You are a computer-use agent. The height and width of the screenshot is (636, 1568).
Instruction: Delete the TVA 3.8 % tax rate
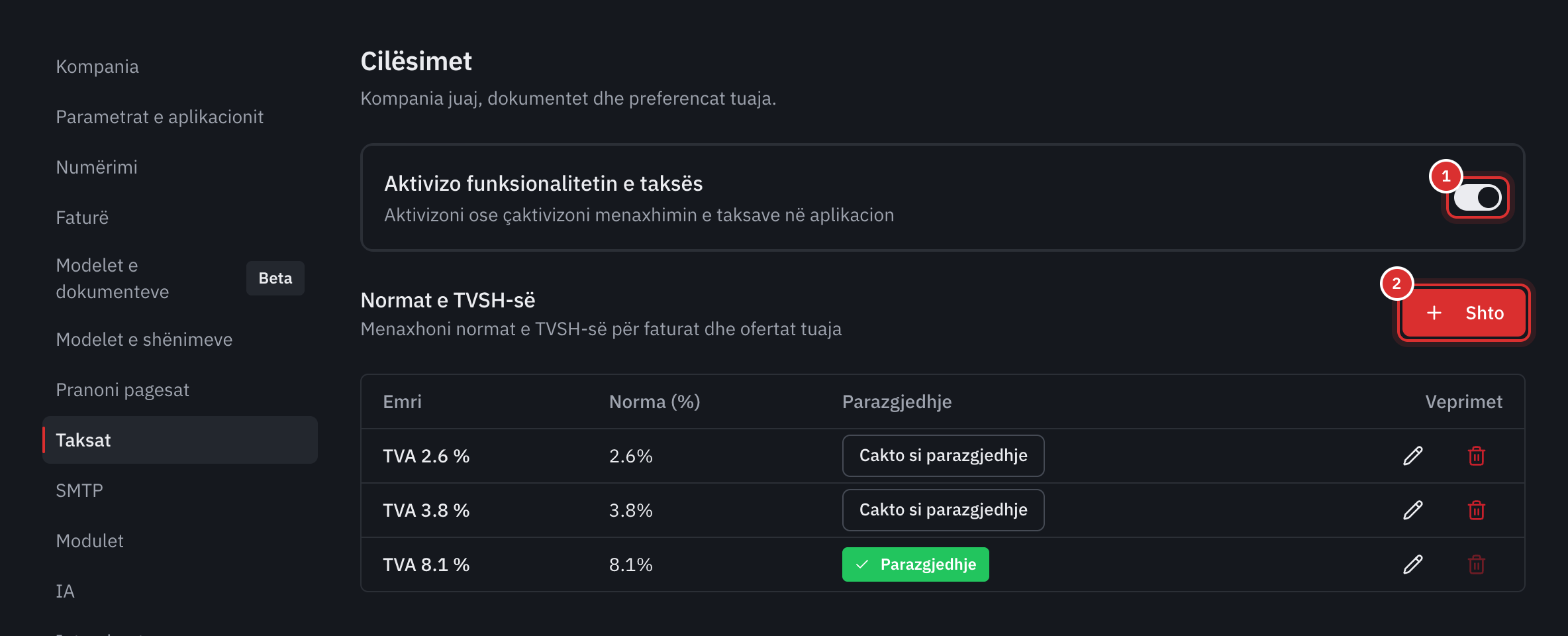(1477, 510)
